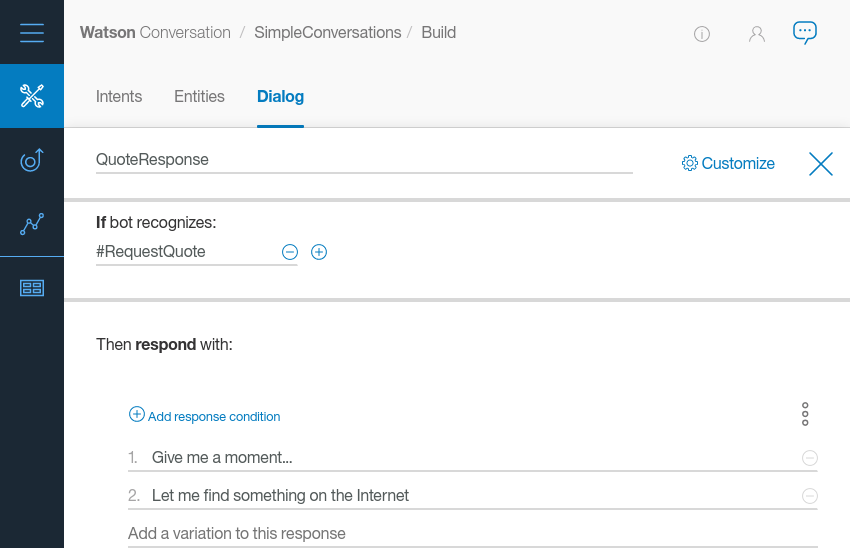Open the Improve sidebar icon
Image resolution: width=850 pixels, height=548 pixels.
tap(32, 160)
